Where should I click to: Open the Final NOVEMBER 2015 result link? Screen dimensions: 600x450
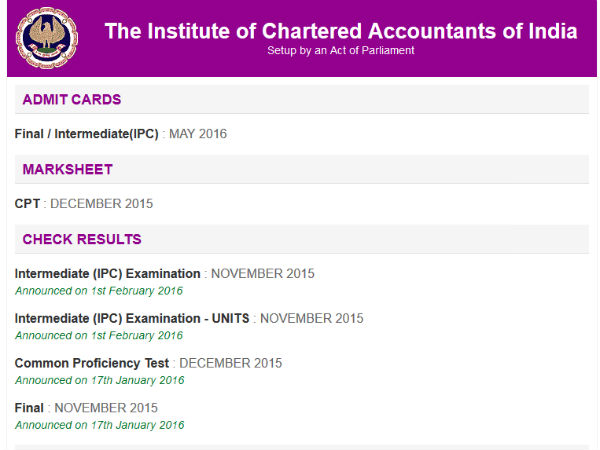(30, 408)
